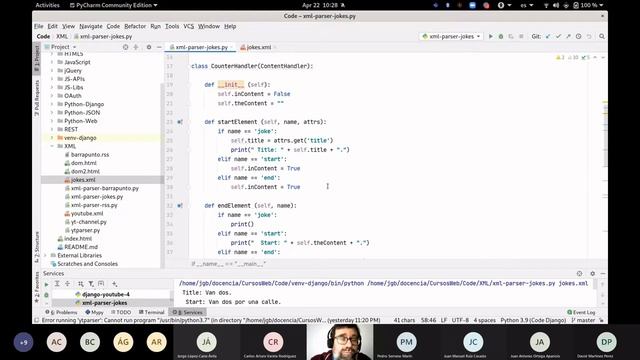Run with coverage icon in toolbar
The image size is (640, 360).
coord(511,36)
